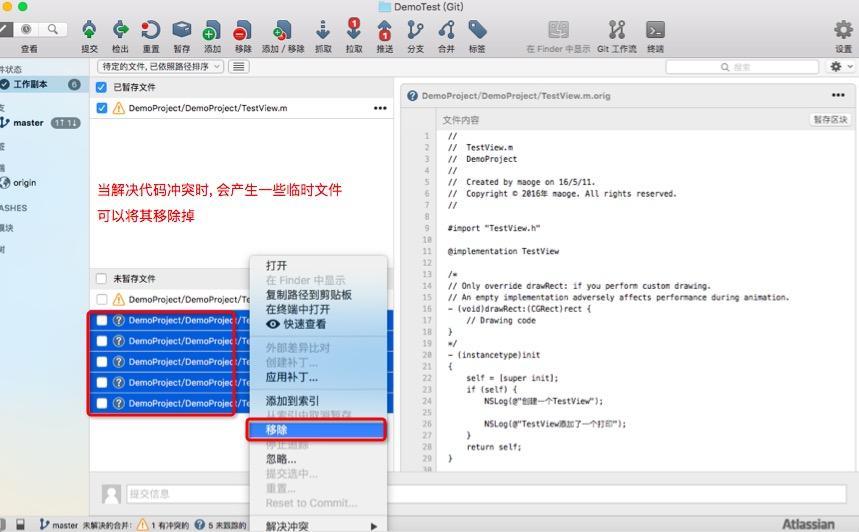Expand the 解决冲突 submenu arrow
Screen dimensions: 859x532
coord(374,526)
